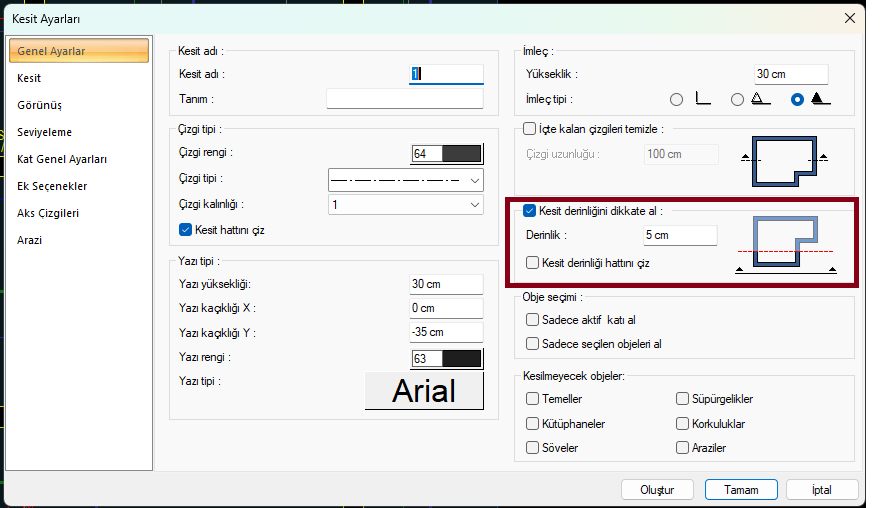Switch to Görünüş page
The height and width of the screenshot is (508, 887).
click(x=40, y=105)
